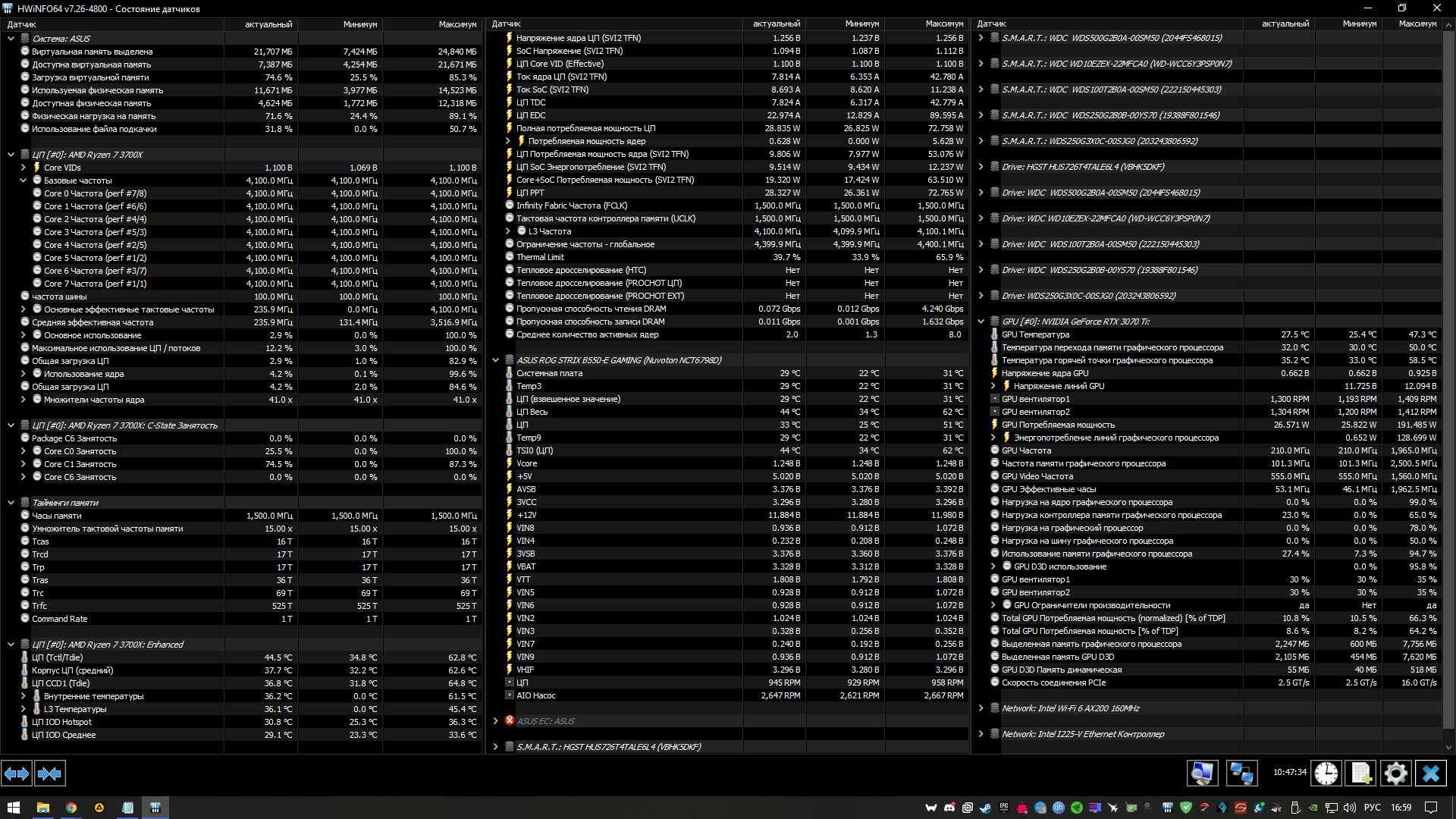The height and width of the screenshot is (819, 1456).
Task: Click the monitor summary icon
Action: click(x=1202, y=773)
